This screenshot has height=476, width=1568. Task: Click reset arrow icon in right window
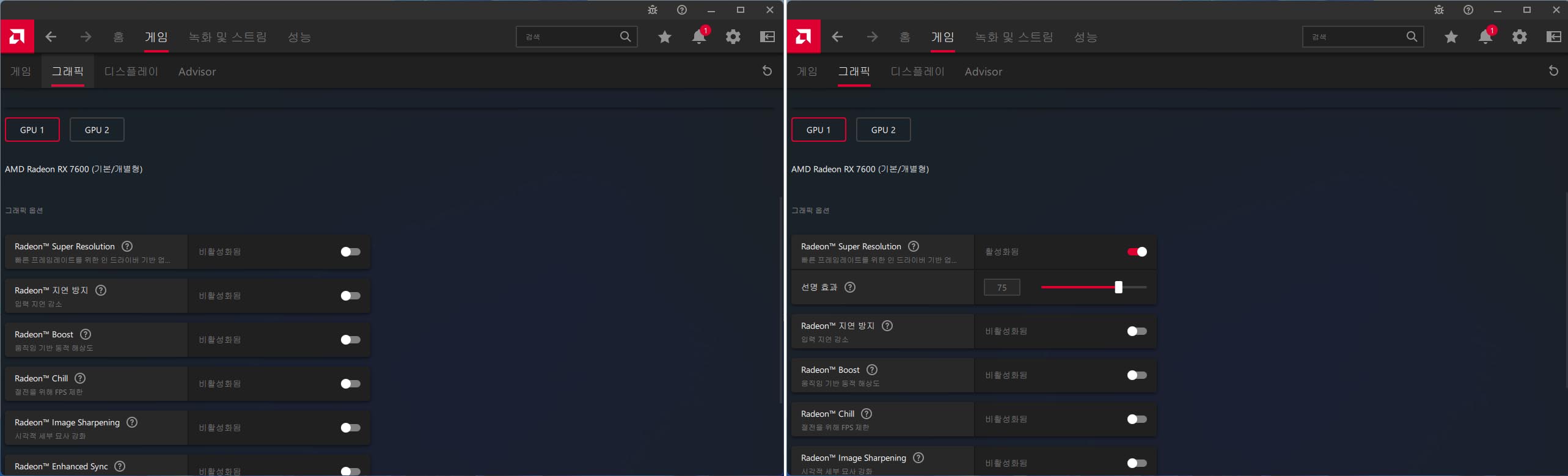click(x=1554, y=71)
